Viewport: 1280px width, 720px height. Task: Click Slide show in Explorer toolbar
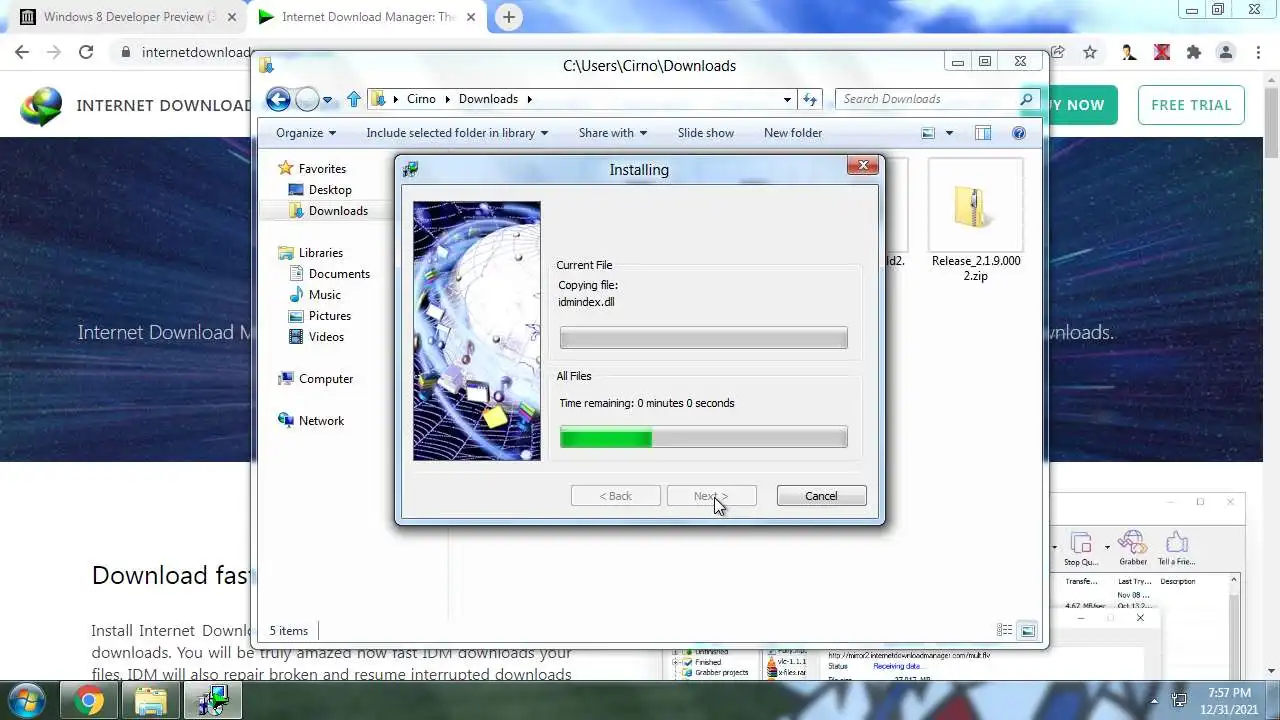coord(705,133)
